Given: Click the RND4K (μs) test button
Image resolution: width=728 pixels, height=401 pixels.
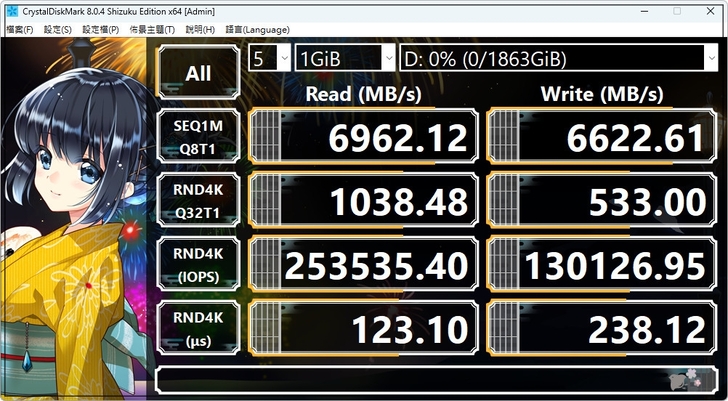Looking at the screenshot, I should 198,329.
